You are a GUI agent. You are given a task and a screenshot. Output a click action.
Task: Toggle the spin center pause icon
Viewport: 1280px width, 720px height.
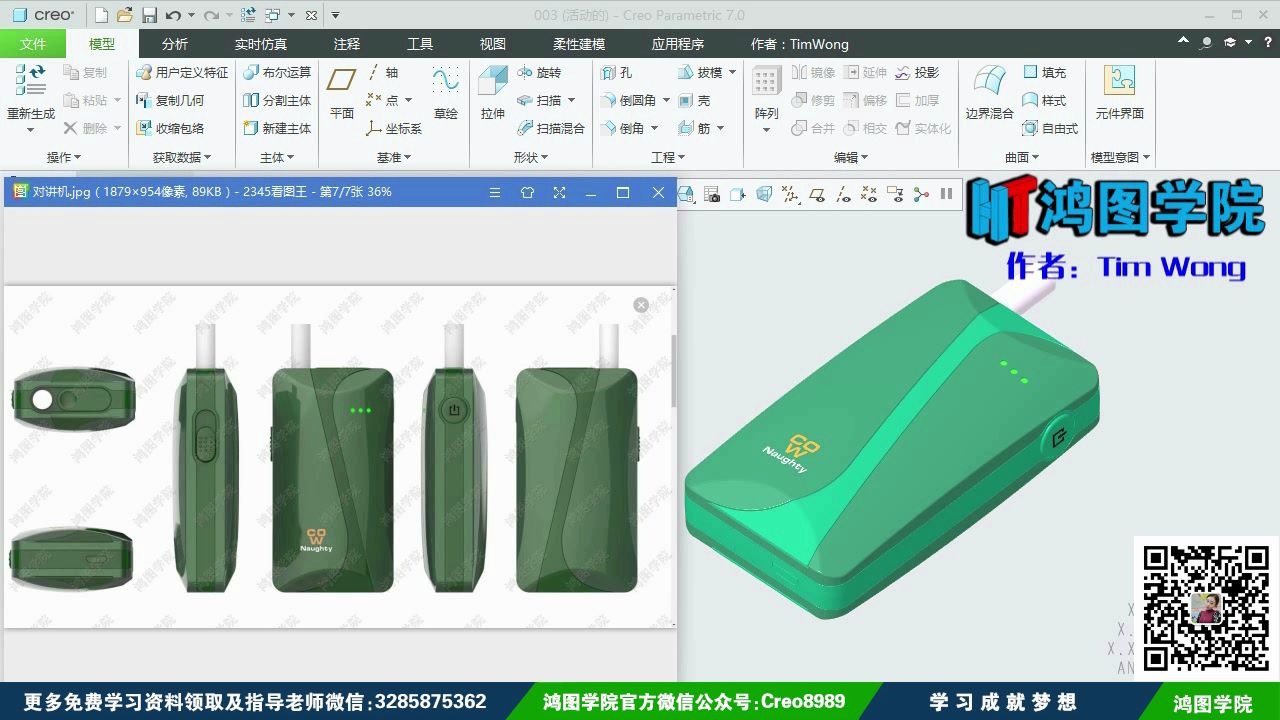(x=946, y=195)
